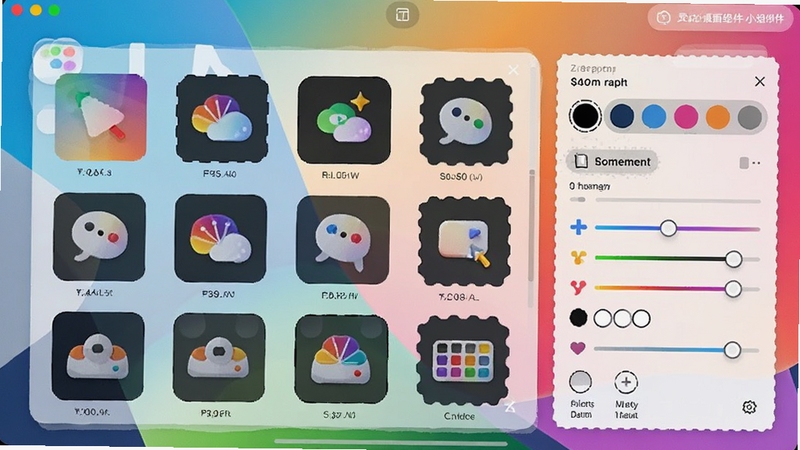Viewport: 800px width, 450px height.
Task: Open the green cloud icon with yellow star
Action: 344,120
